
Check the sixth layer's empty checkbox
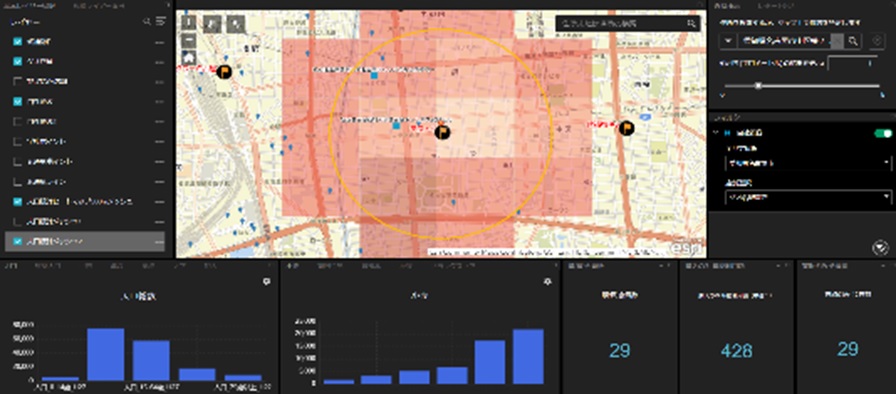(x=17, y=142)
